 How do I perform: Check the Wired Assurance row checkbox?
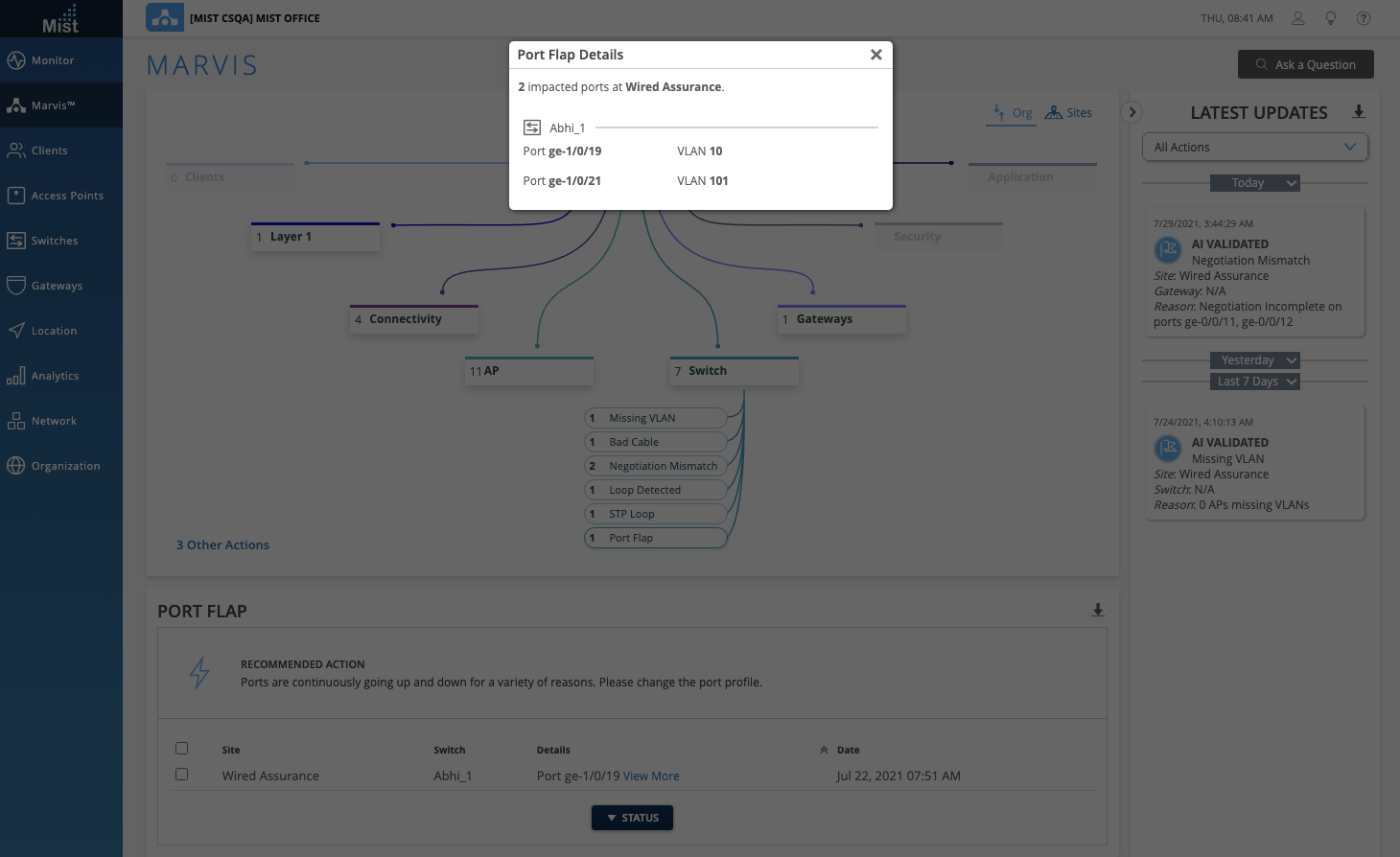pyautogui.click(x=182, y=775)
